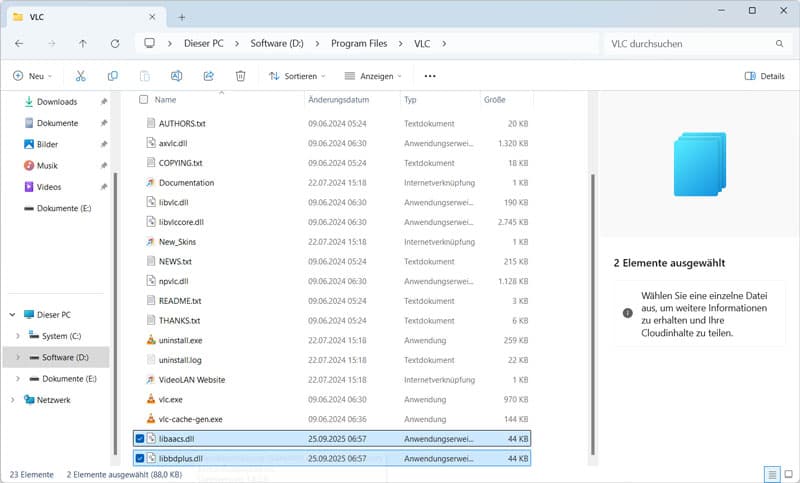
Task: Click the Rename icon in toolbar
Action: [x=176, y=76]
